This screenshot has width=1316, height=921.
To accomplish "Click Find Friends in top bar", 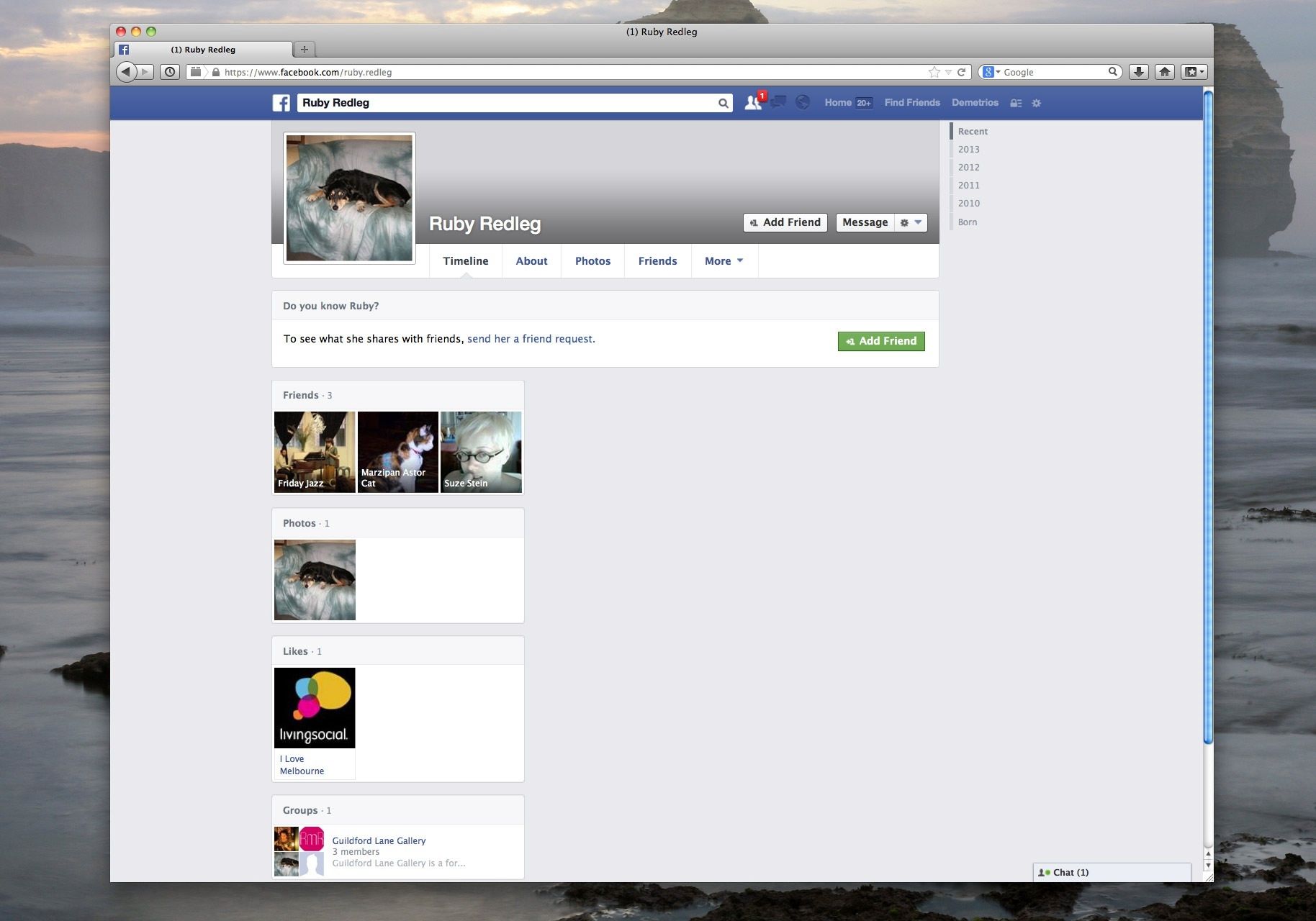I will pos(912,102).
